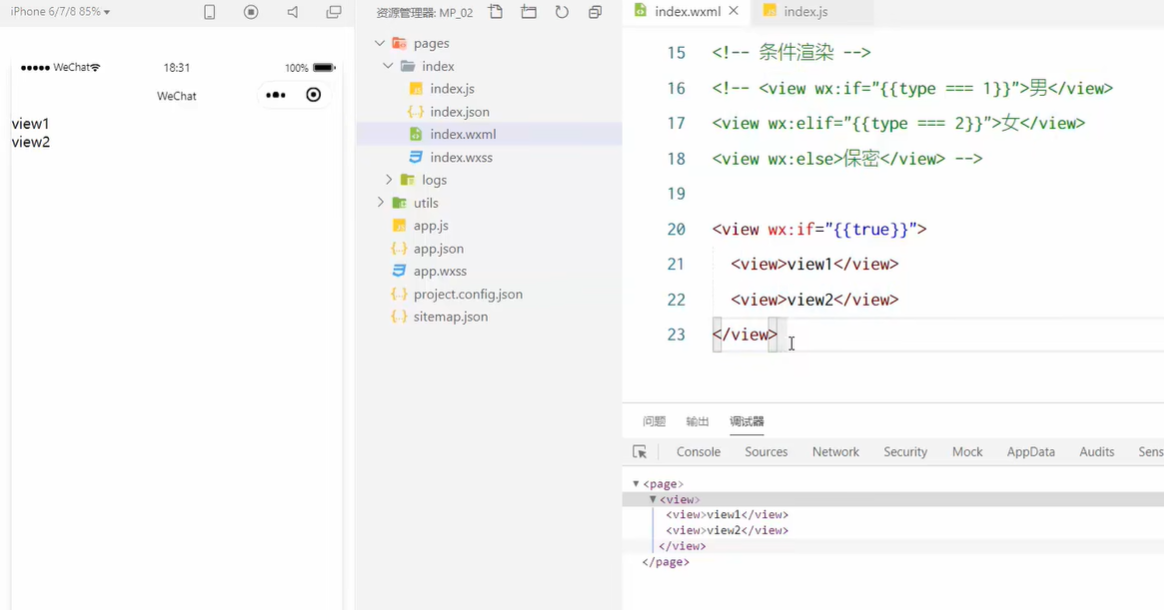This screenshot has height=610, width=1164.
Task: Open sitemap.json in the file tree
Action: click(451, 316)
